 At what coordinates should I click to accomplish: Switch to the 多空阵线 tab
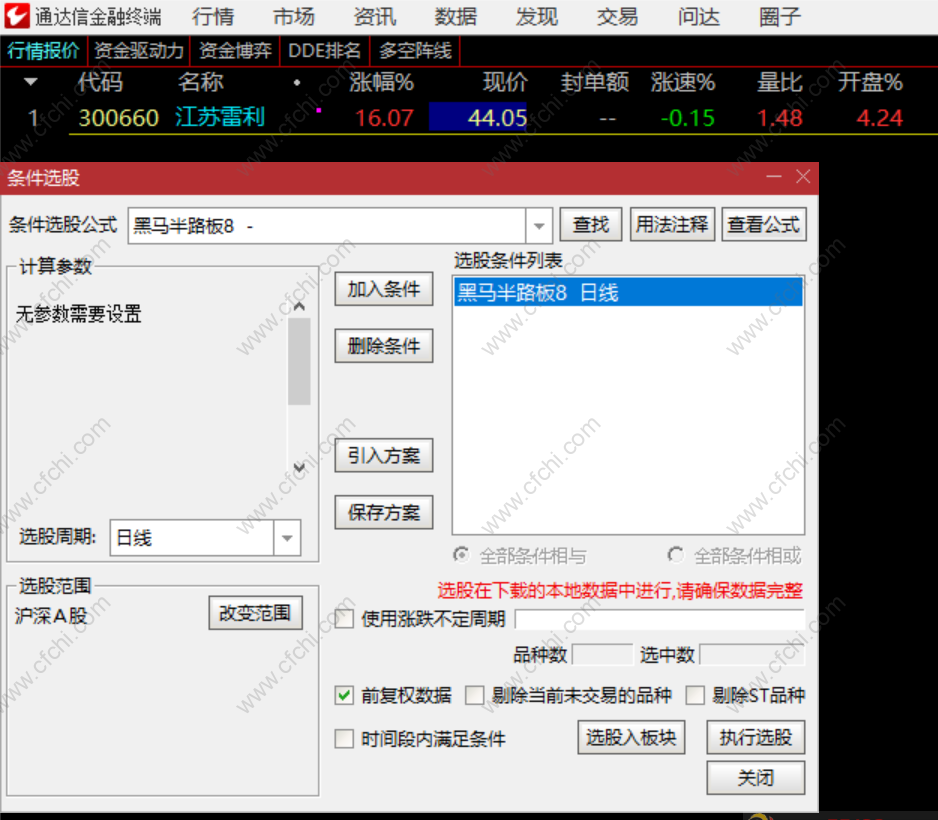[x=415, y=51]
